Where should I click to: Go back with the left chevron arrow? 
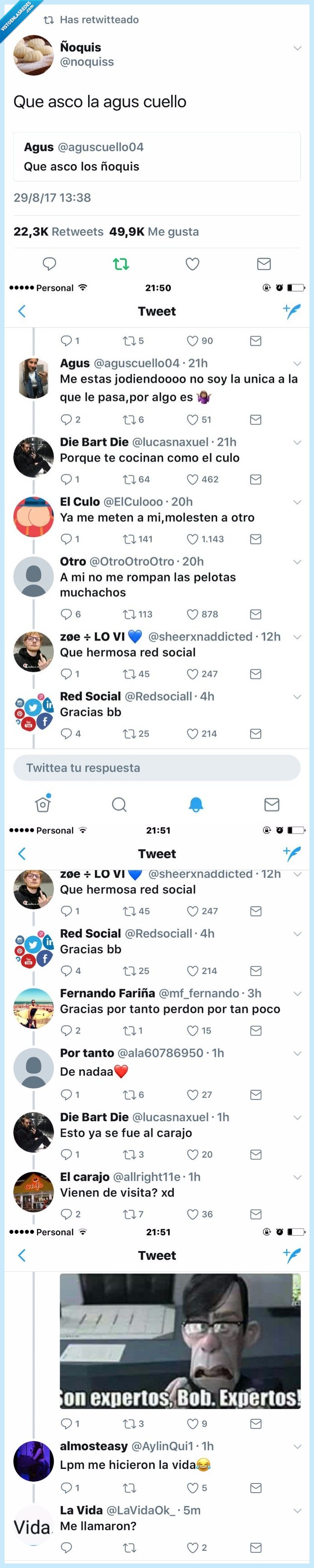click(21, 311)
